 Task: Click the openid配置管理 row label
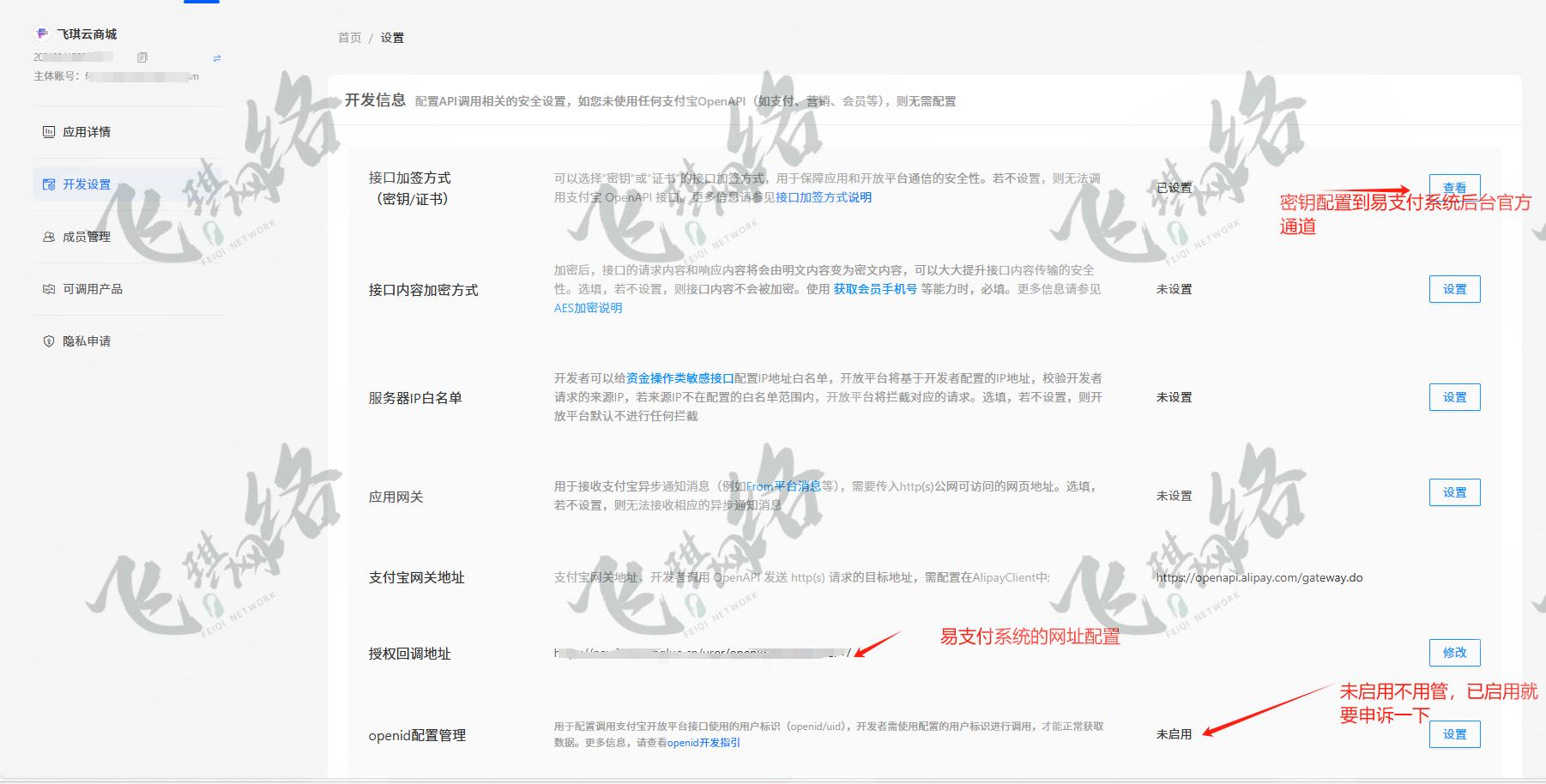point(417,735)
